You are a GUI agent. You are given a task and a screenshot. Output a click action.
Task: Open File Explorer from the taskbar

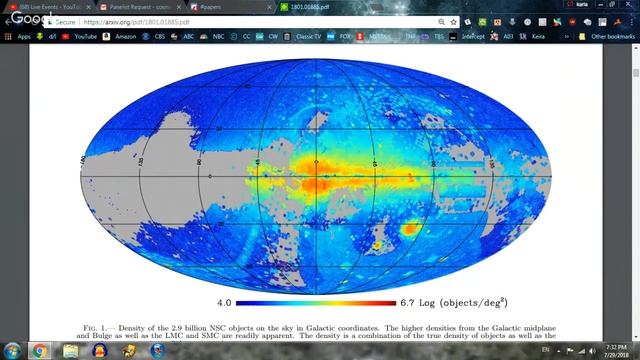[71, 351]
